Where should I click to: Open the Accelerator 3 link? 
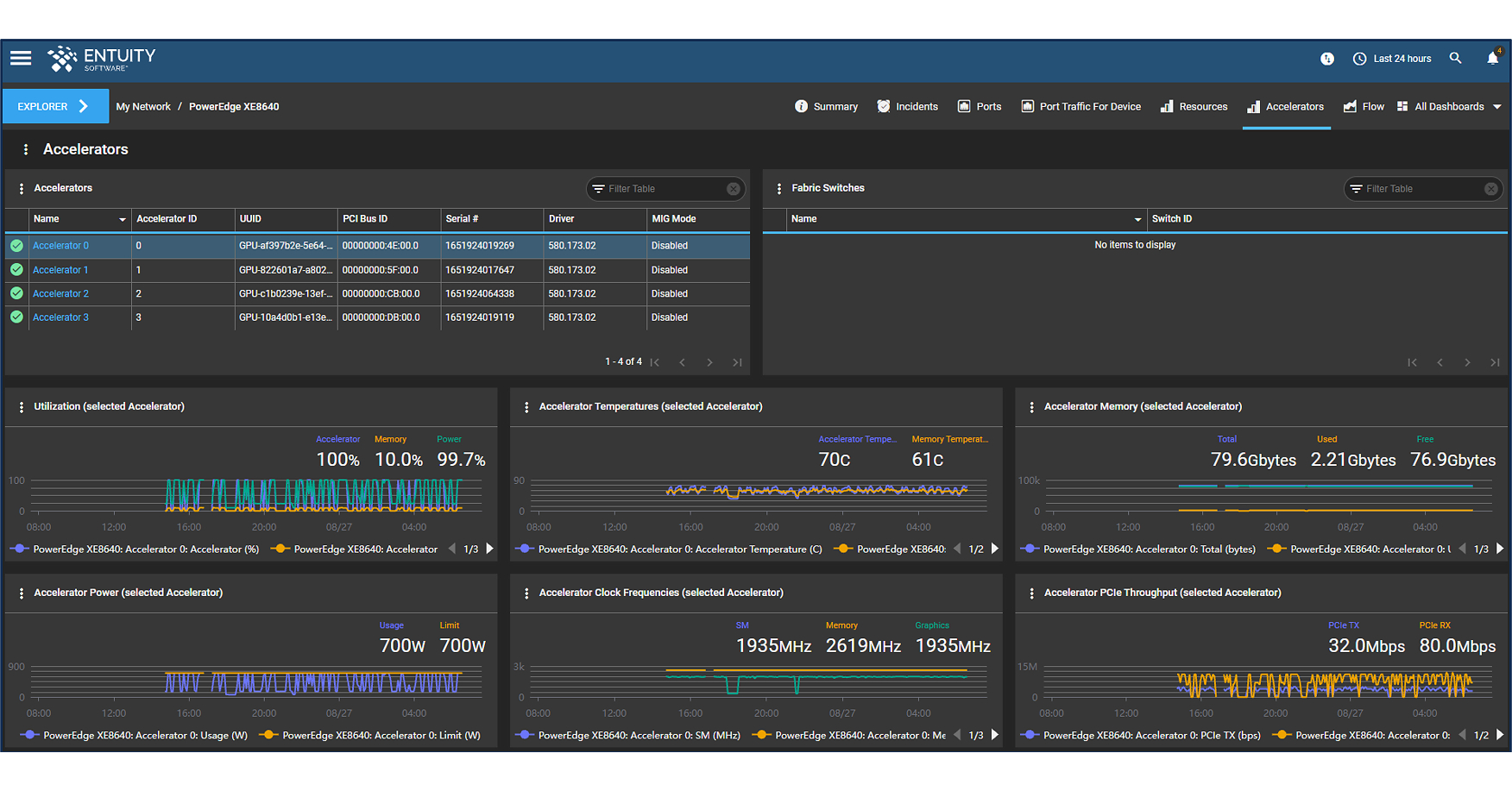pyautogui.click(x=60, y=317)
